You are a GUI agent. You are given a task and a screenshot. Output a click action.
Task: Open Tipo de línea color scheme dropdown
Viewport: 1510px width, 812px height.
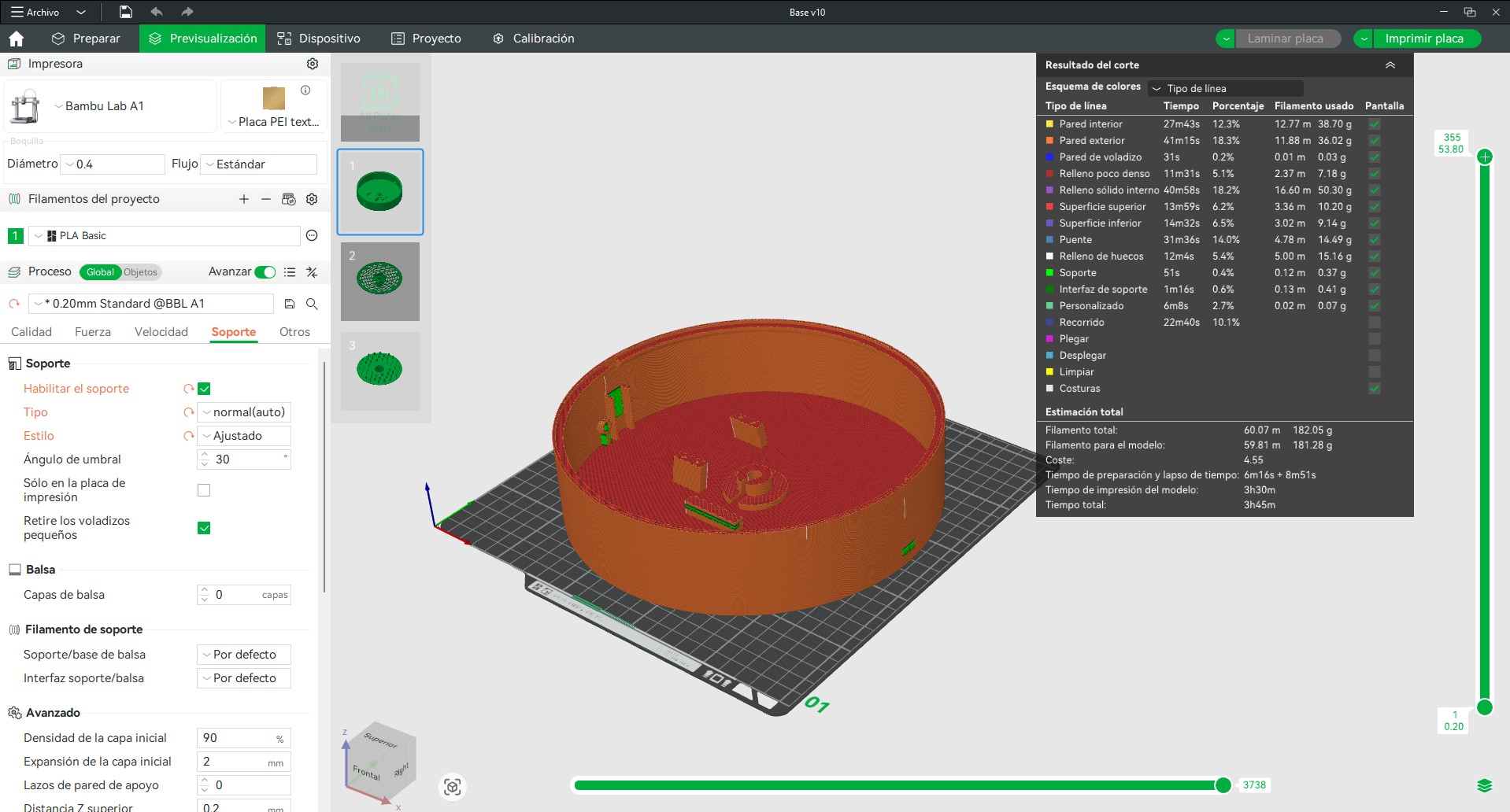click(1226, 88)
